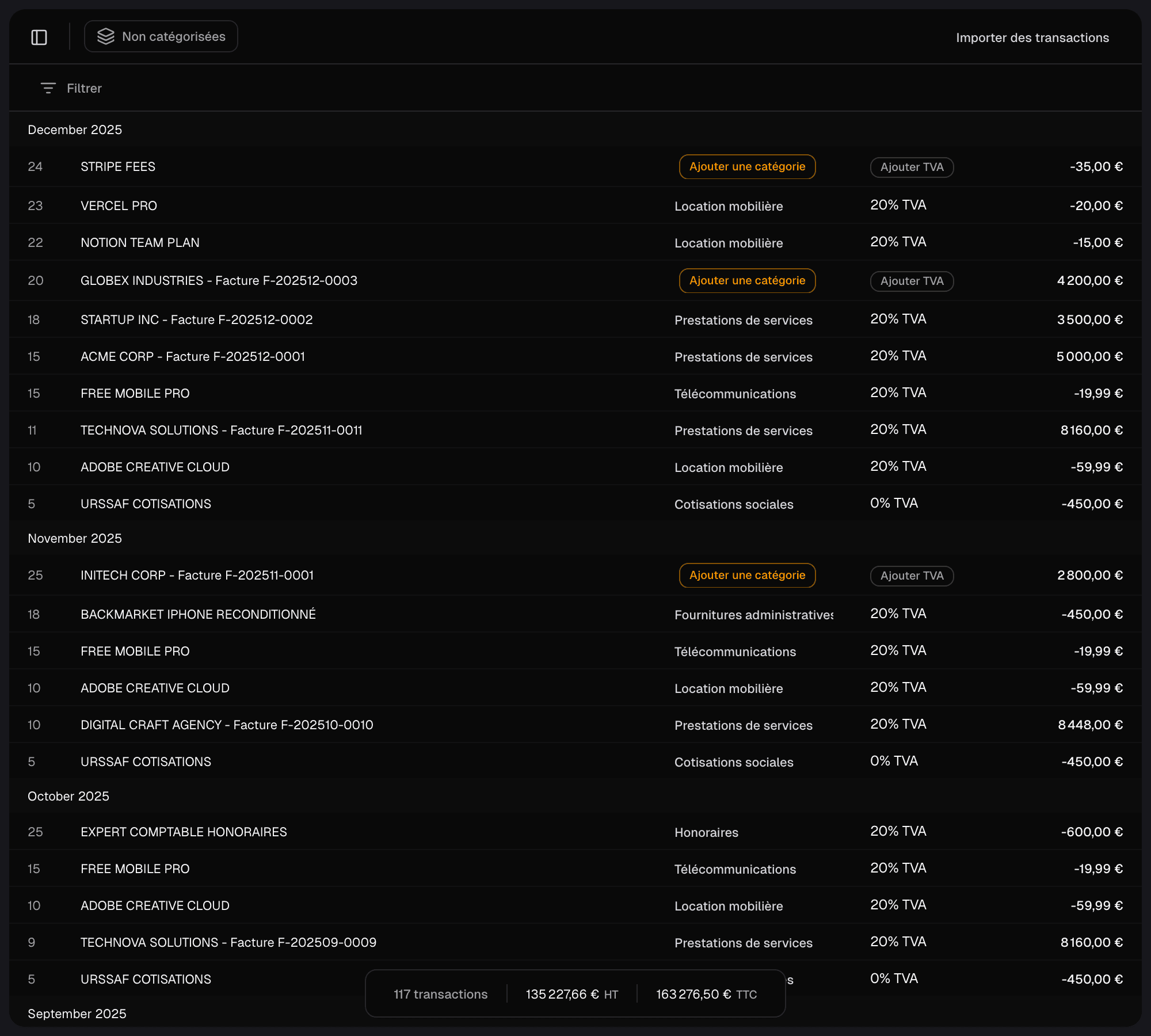Toggle the Non catégorisées filter
This screenshot has height=1036, width=1151.
(x=161, y=36)
